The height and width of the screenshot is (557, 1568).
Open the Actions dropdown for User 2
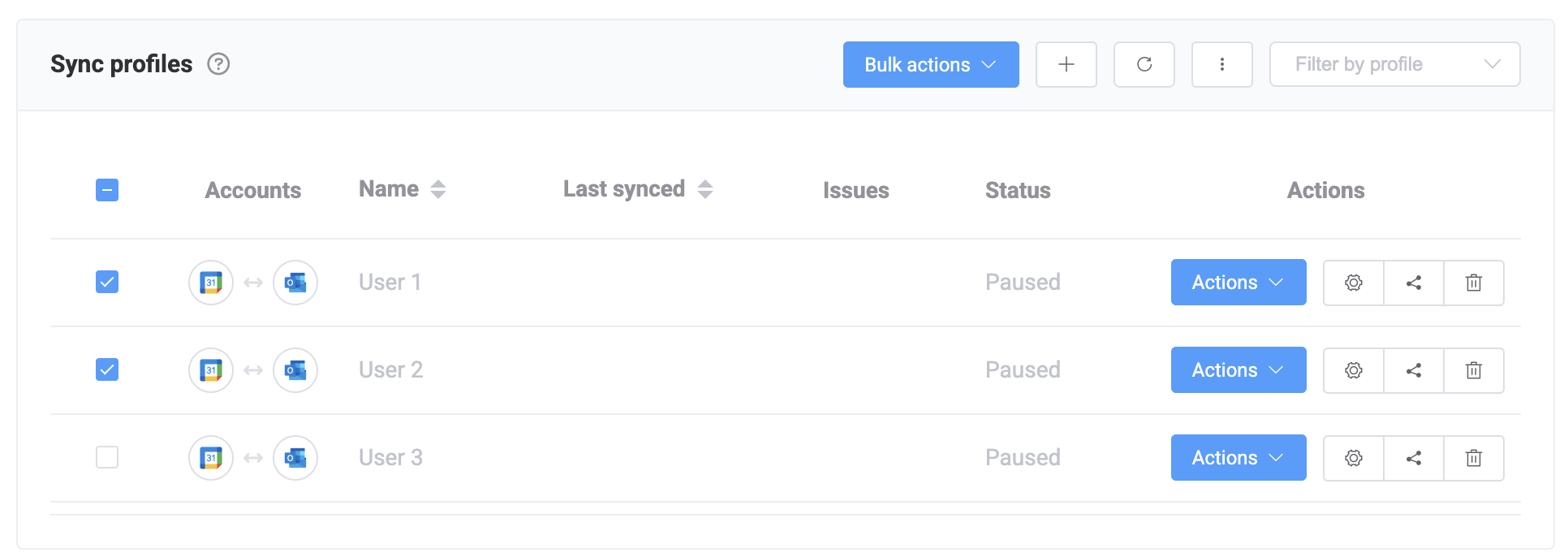click(x=1238, y=369)
